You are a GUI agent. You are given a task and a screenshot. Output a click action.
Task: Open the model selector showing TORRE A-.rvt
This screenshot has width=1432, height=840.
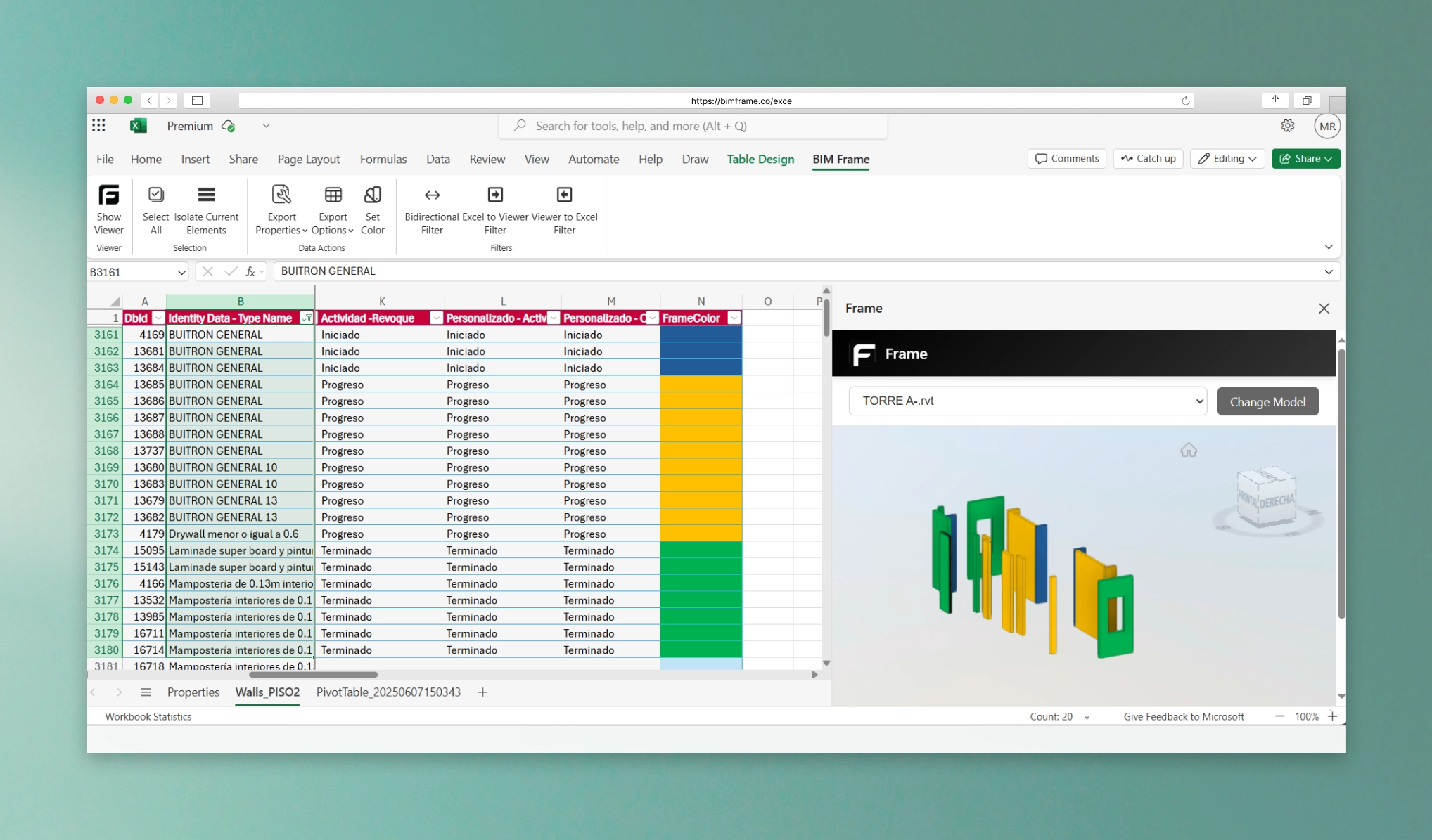(1027, 401)
